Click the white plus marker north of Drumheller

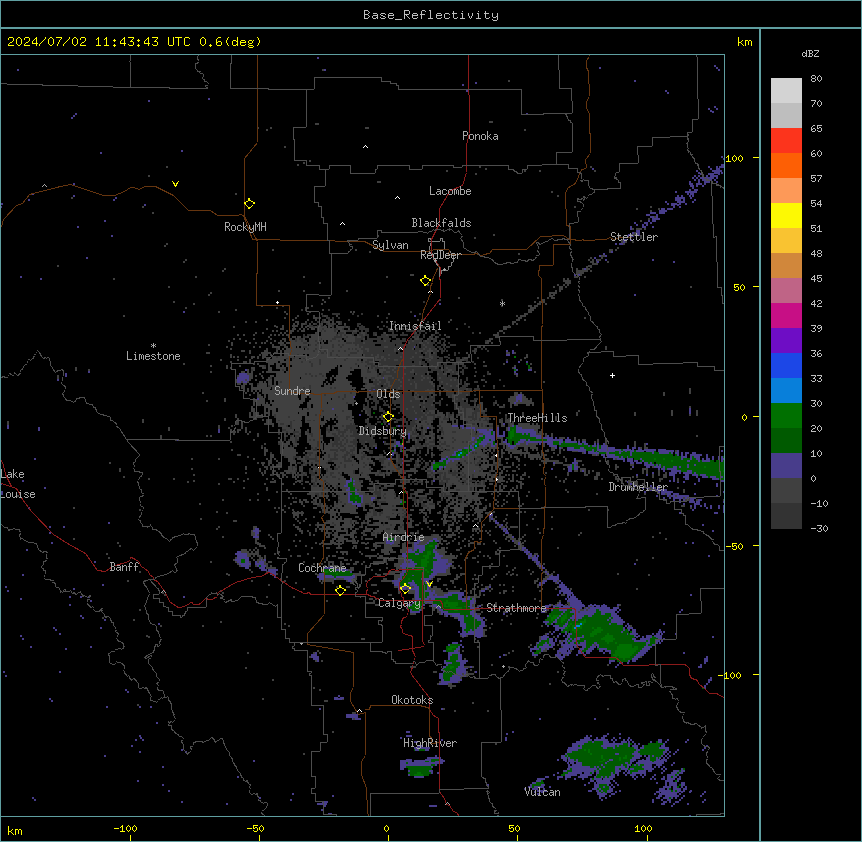coord(612,375)
